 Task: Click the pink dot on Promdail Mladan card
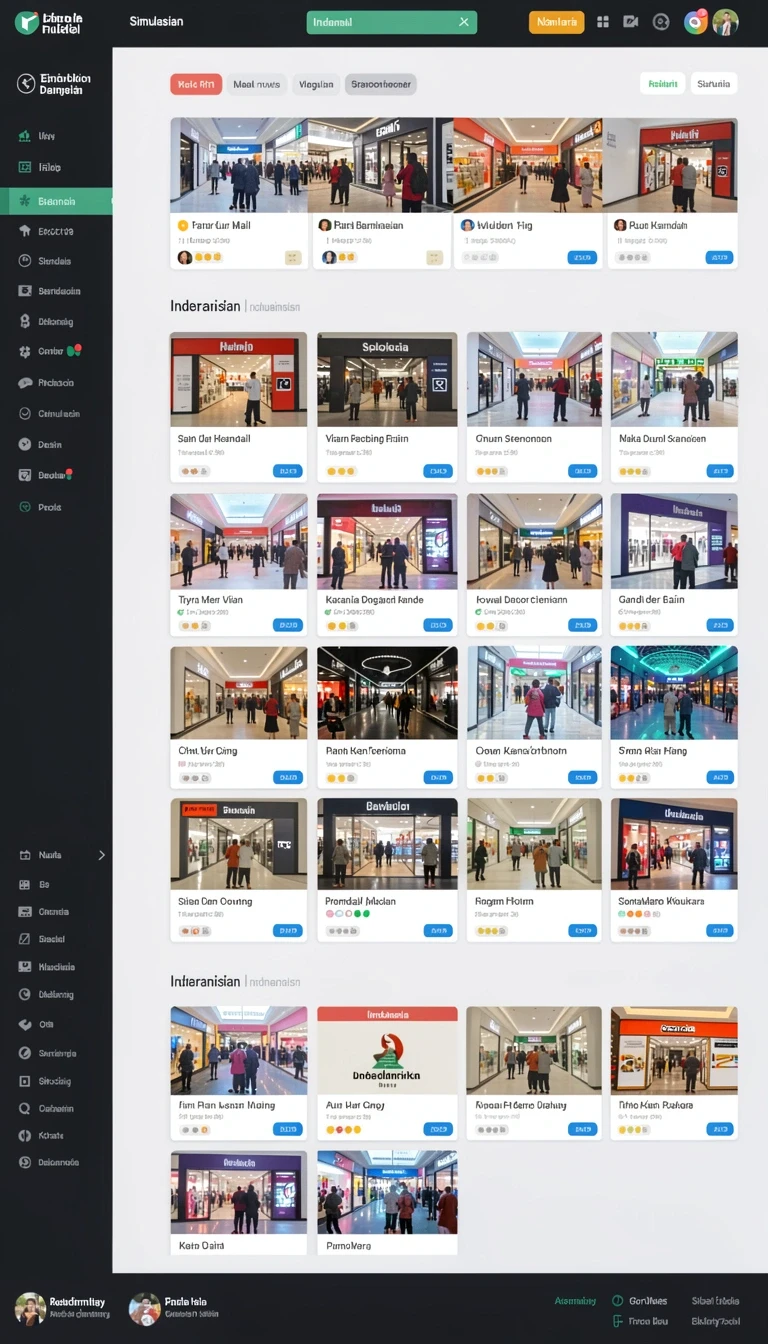coord(330,913)
